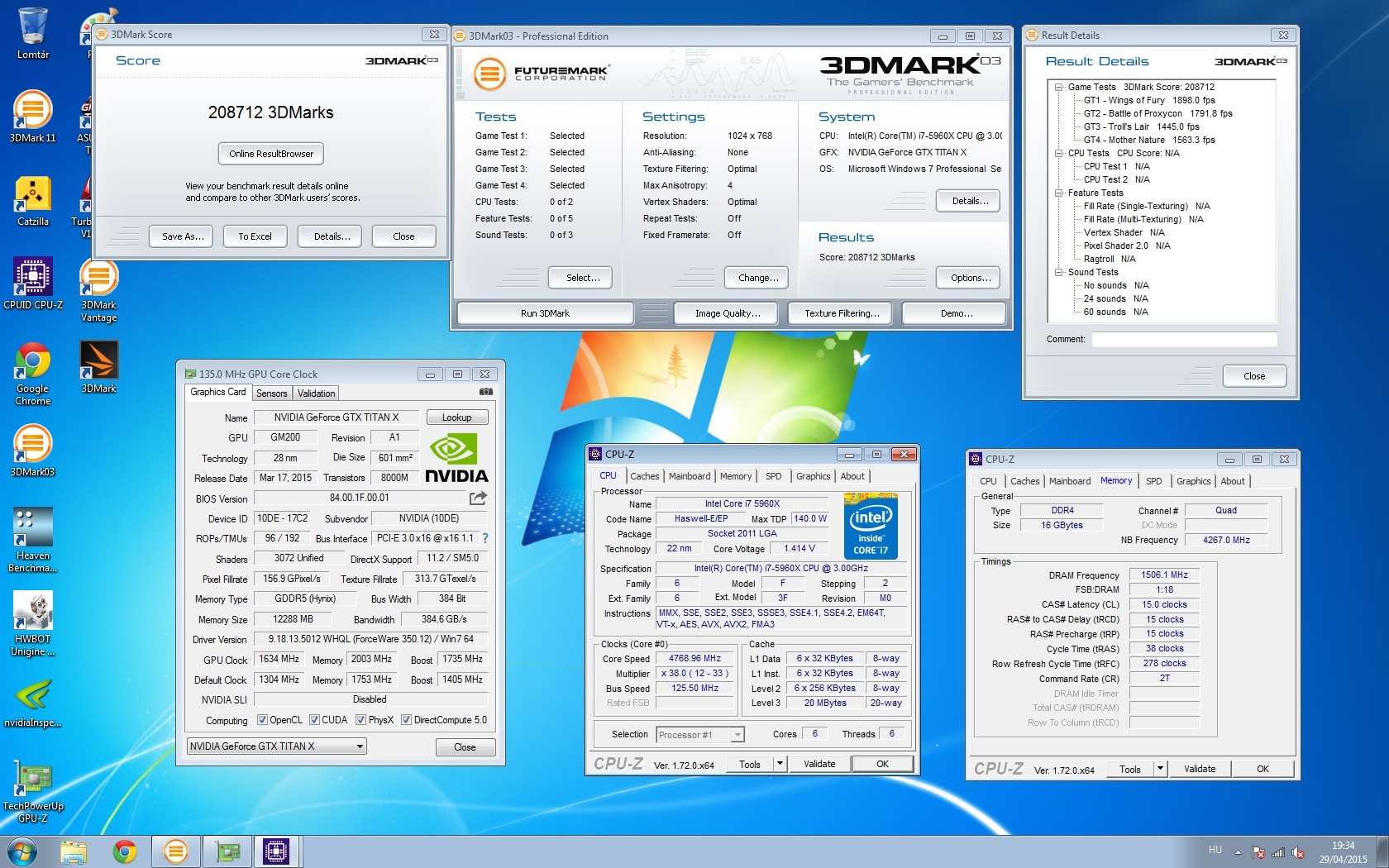Open the TechPowerUp GPU-Z desktop icon
The width and height of the screenshot is (1389, 868).
[x=33, y=794]
